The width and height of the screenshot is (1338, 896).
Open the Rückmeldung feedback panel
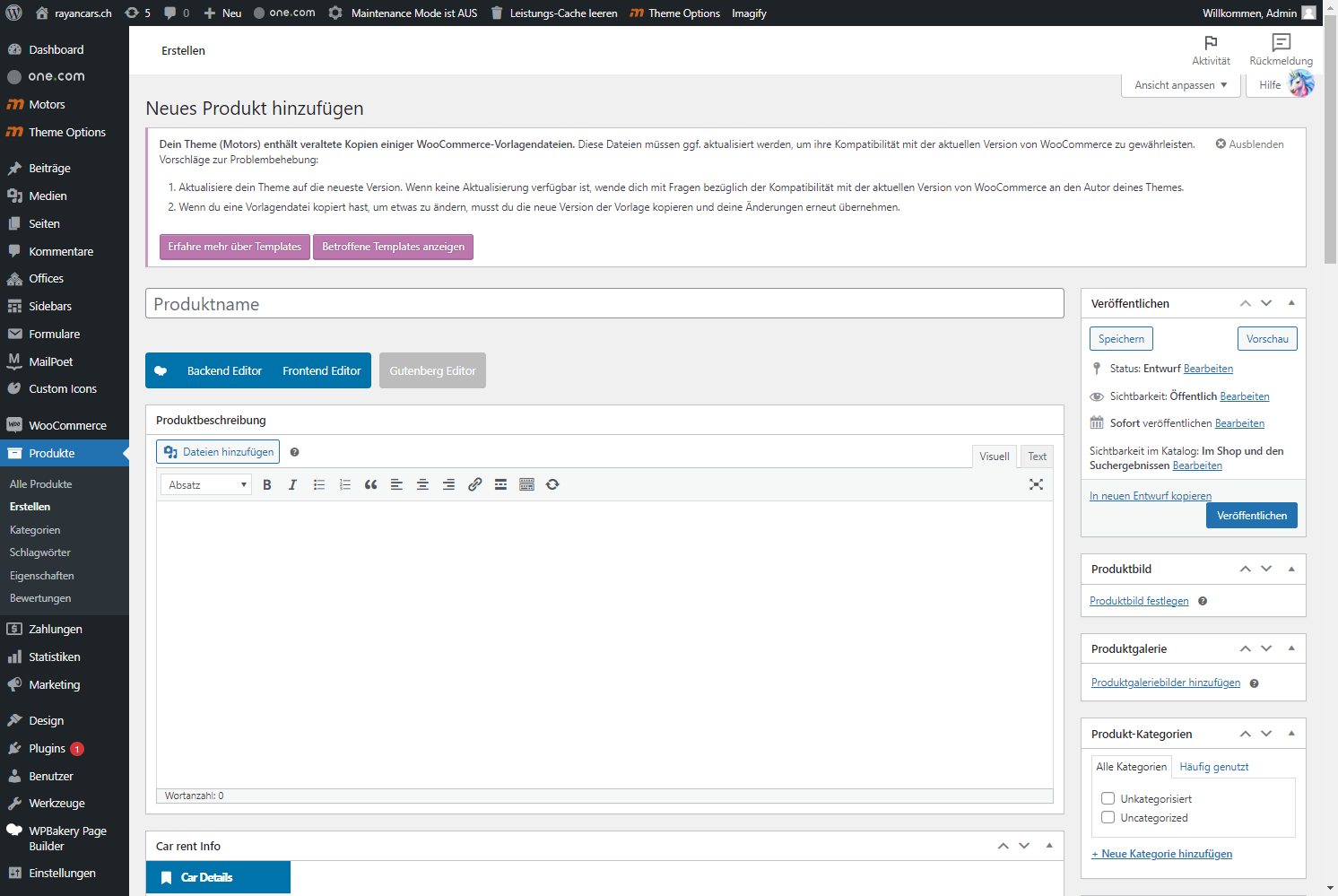pos(1281,50)
